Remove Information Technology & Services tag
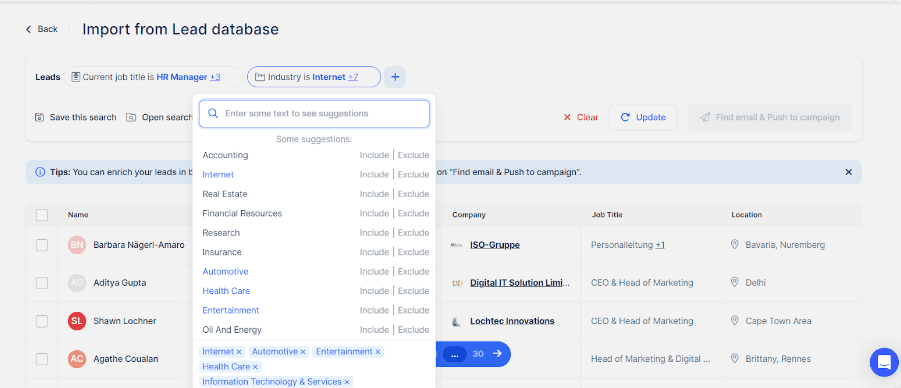 tap(346, 382)
